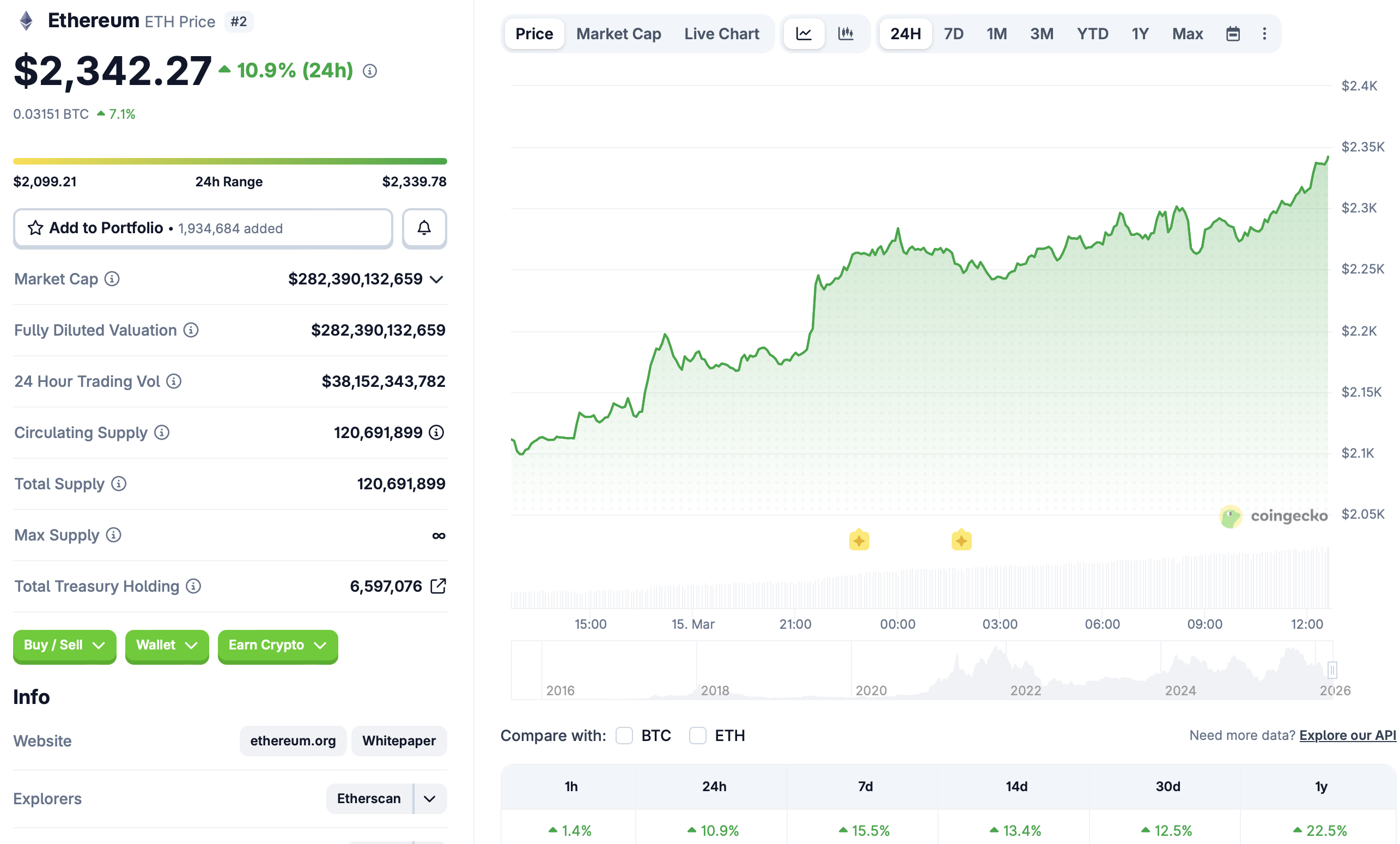Open the Explore our API link
The image size is (1400, 844).
(1347, 736)
